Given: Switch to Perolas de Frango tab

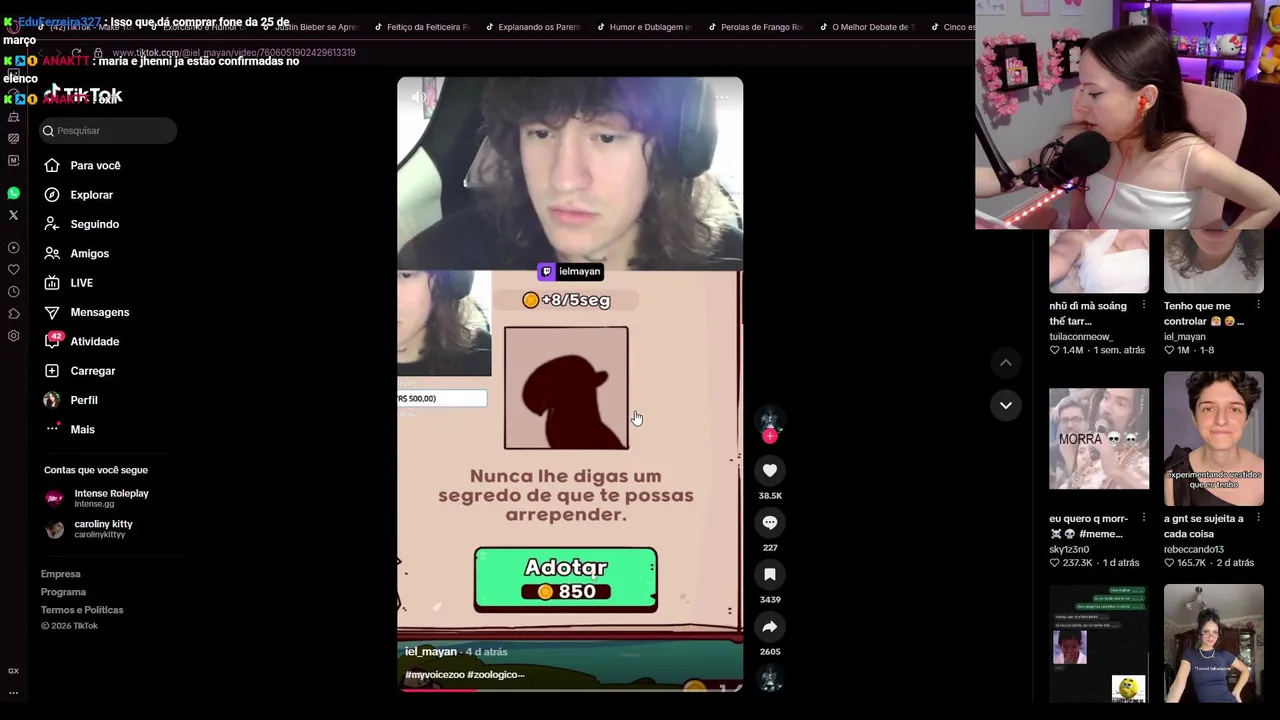Looking at the screenshot, I should (756, 27).
